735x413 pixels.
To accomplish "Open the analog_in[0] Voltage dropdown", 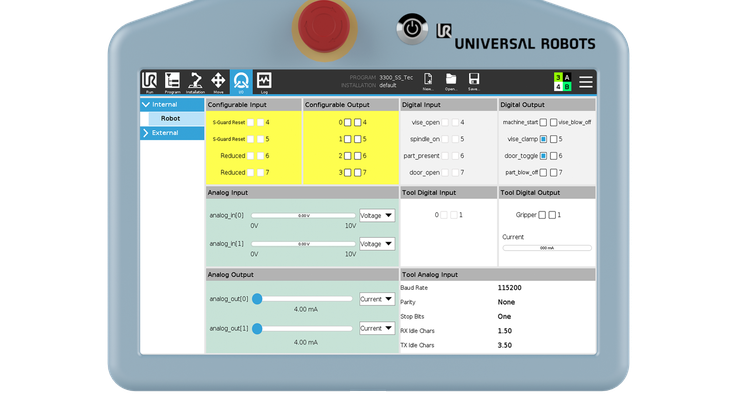I will point(377,215).
